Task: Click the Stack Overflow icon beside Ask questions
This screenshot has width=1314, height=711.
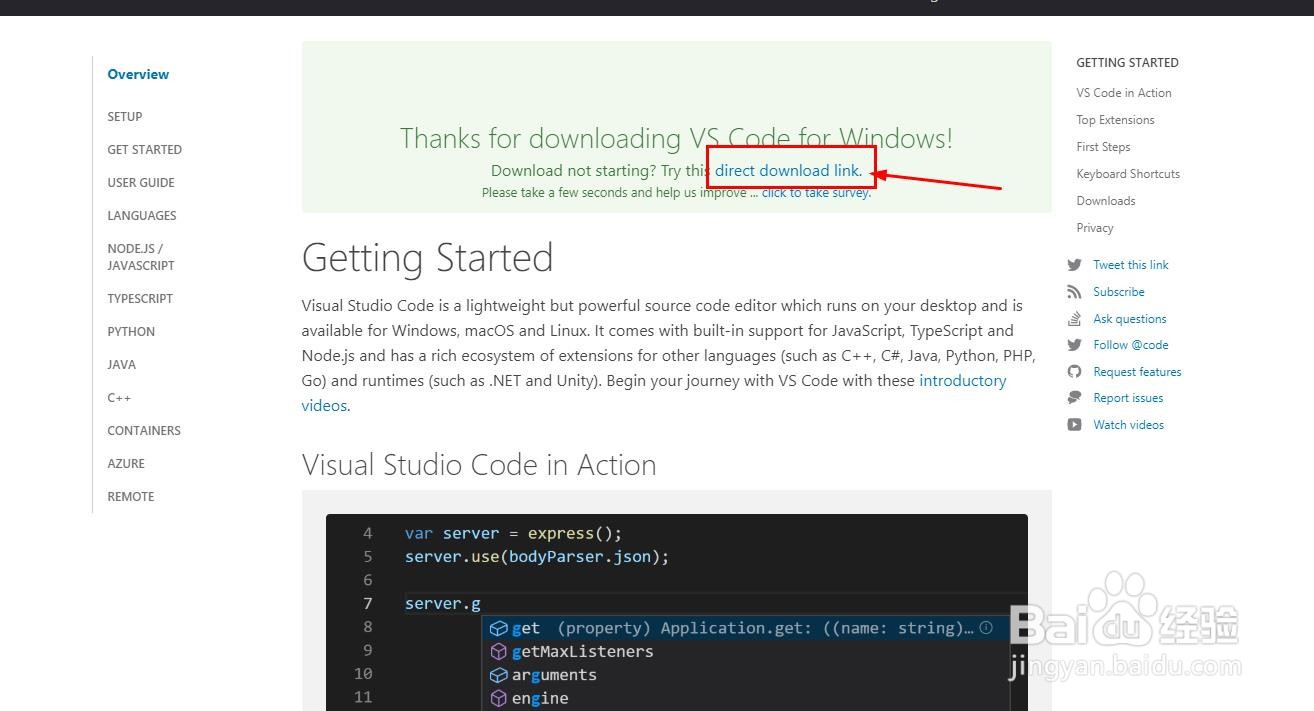Action: [1074, 319]
